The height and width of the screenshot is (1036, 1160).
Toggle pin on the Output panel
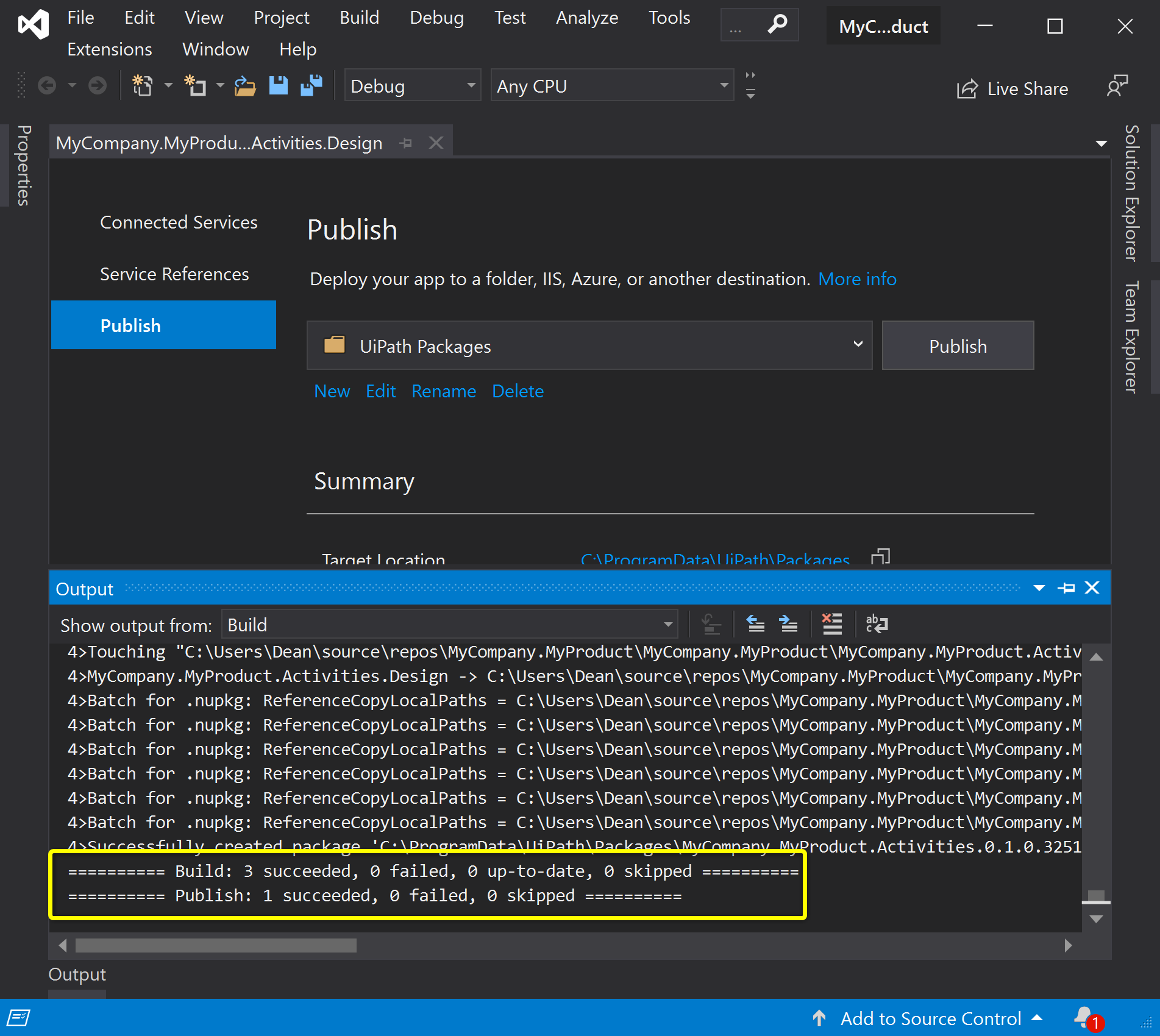pos(1066,588)
